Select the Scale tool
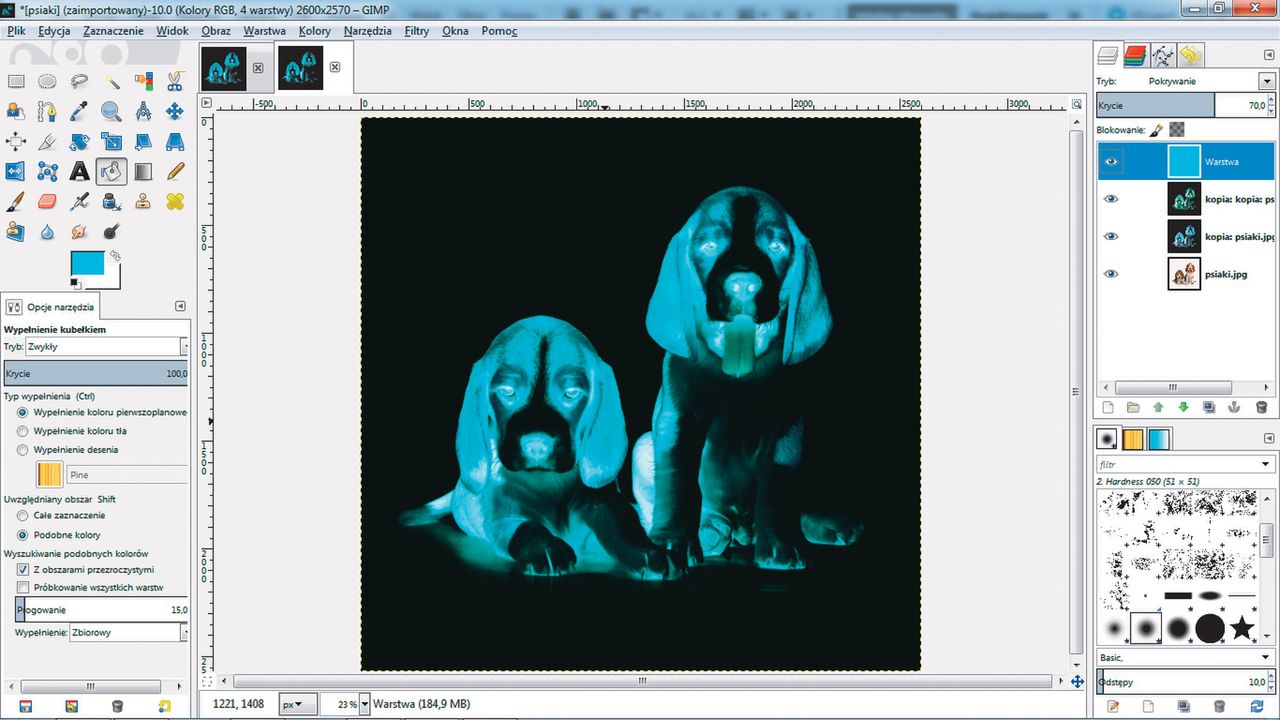 click(x=111, y=142)
